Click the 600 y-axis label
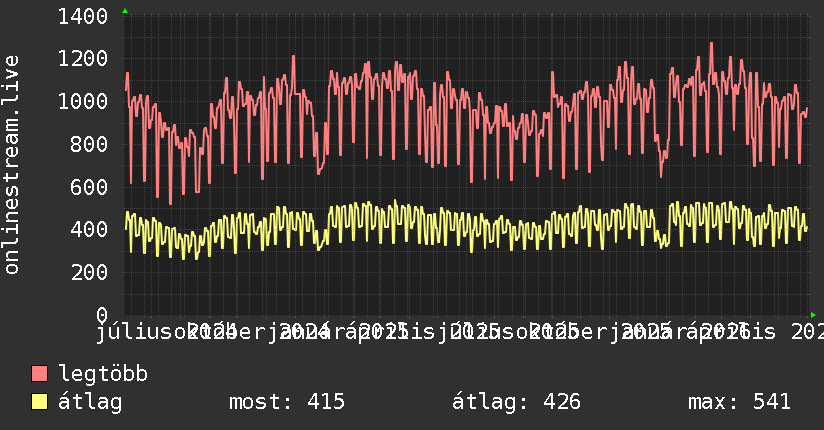 (x=89, y=187)
